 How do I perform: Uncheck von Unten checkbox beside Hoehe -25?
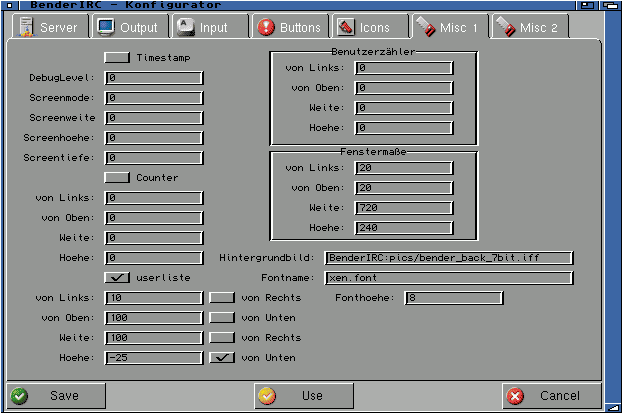point(222,357)
